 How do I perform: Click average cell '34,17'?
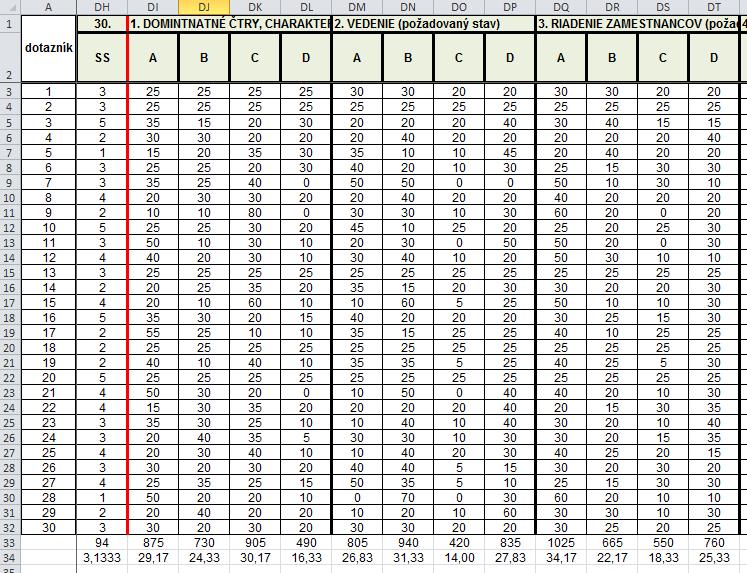point(561,558)
